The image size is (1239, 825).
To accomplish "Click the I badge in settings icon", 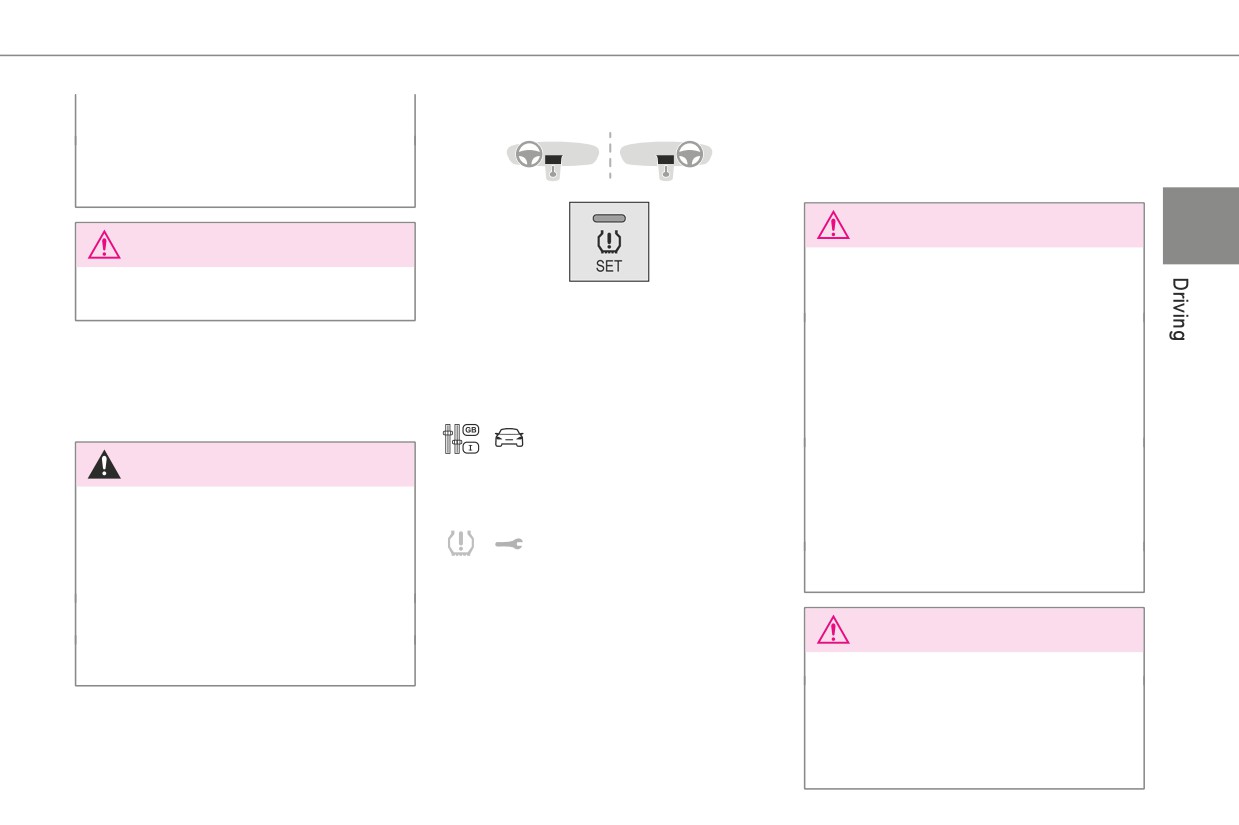I will coord(469,448).
